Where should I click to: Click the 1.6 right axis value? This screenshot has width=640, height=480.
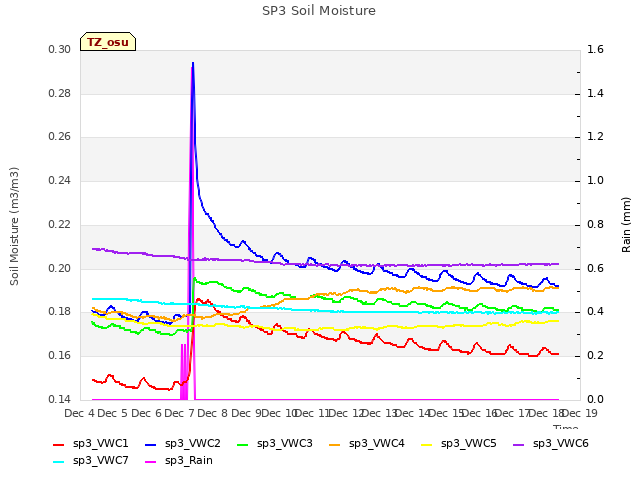(x=595, y=50)
